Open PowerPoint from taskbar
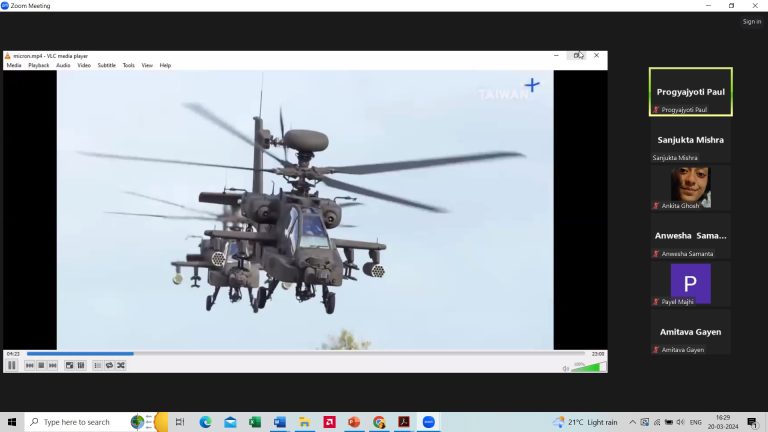This screenshot has width=768, height=432. point(354,422)
